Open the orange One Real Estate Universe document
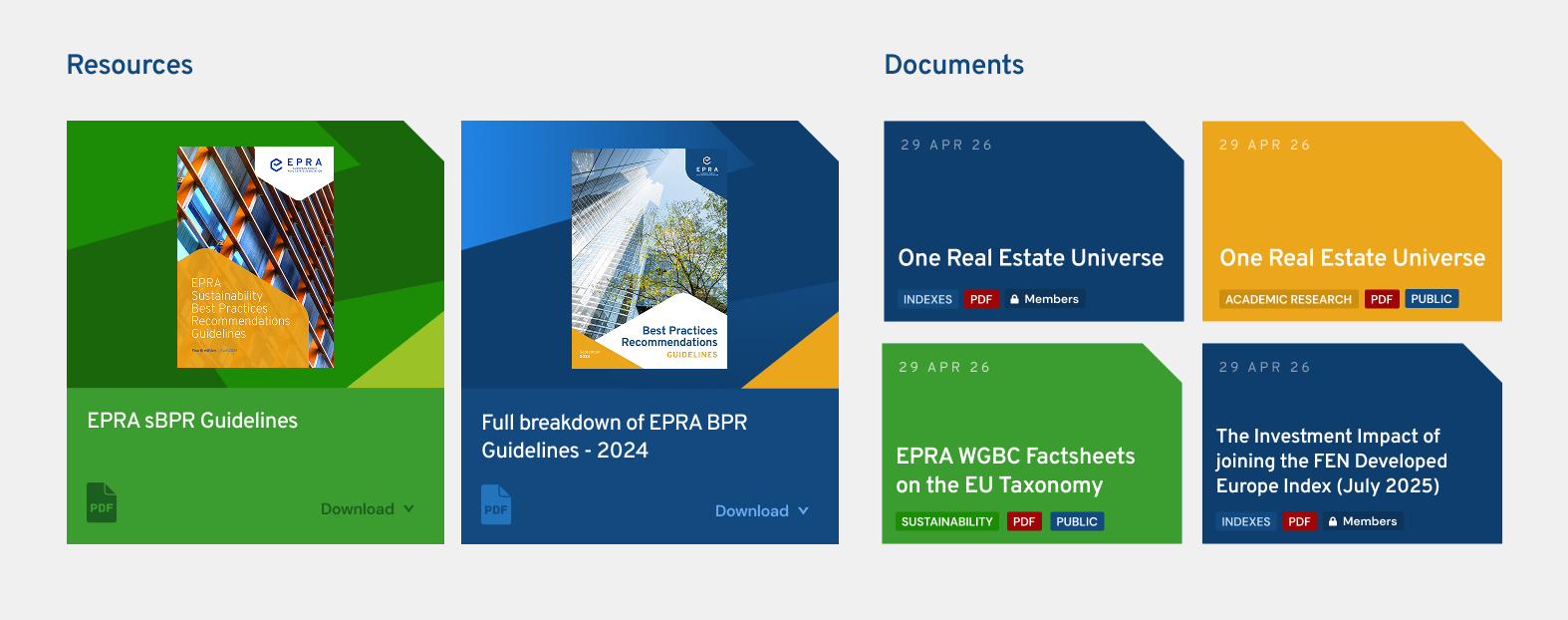The height and width of the screenshot is (620, 1568). pos(1353,258)
